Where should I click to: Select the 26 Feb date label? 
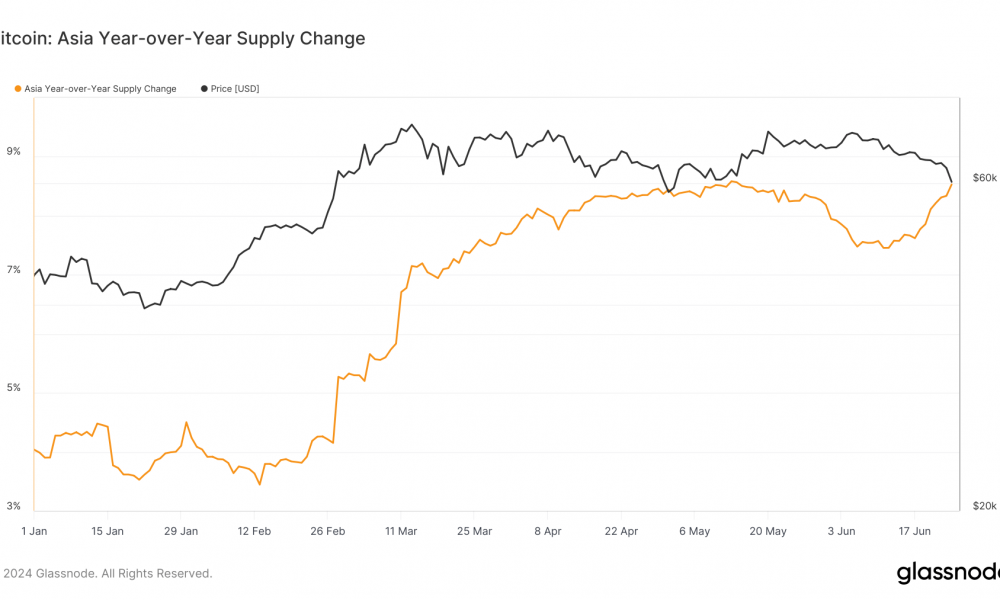[328, 531]
